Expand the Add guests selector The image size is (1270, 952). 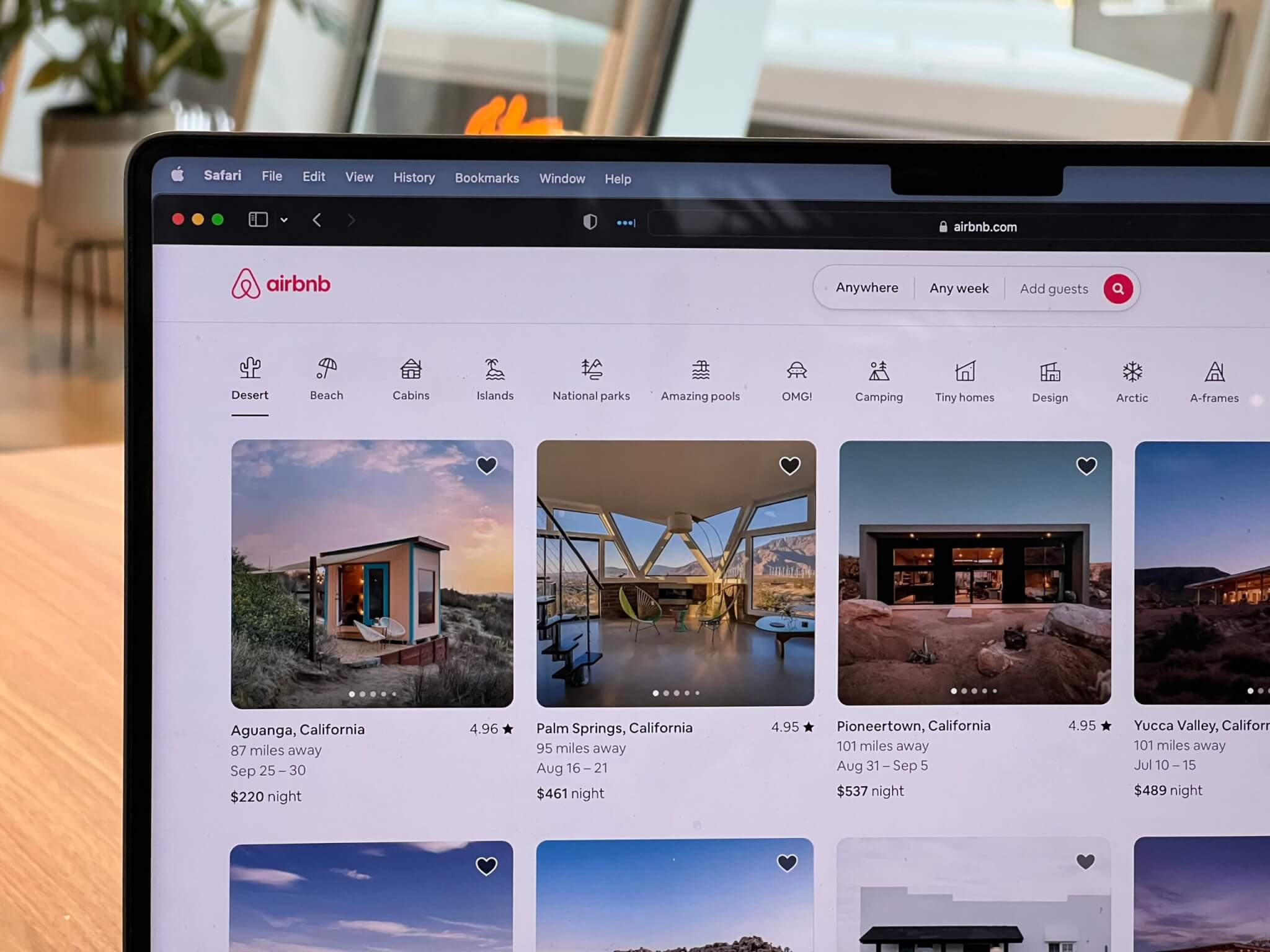pyautogui.click(x=1054, y=289)
